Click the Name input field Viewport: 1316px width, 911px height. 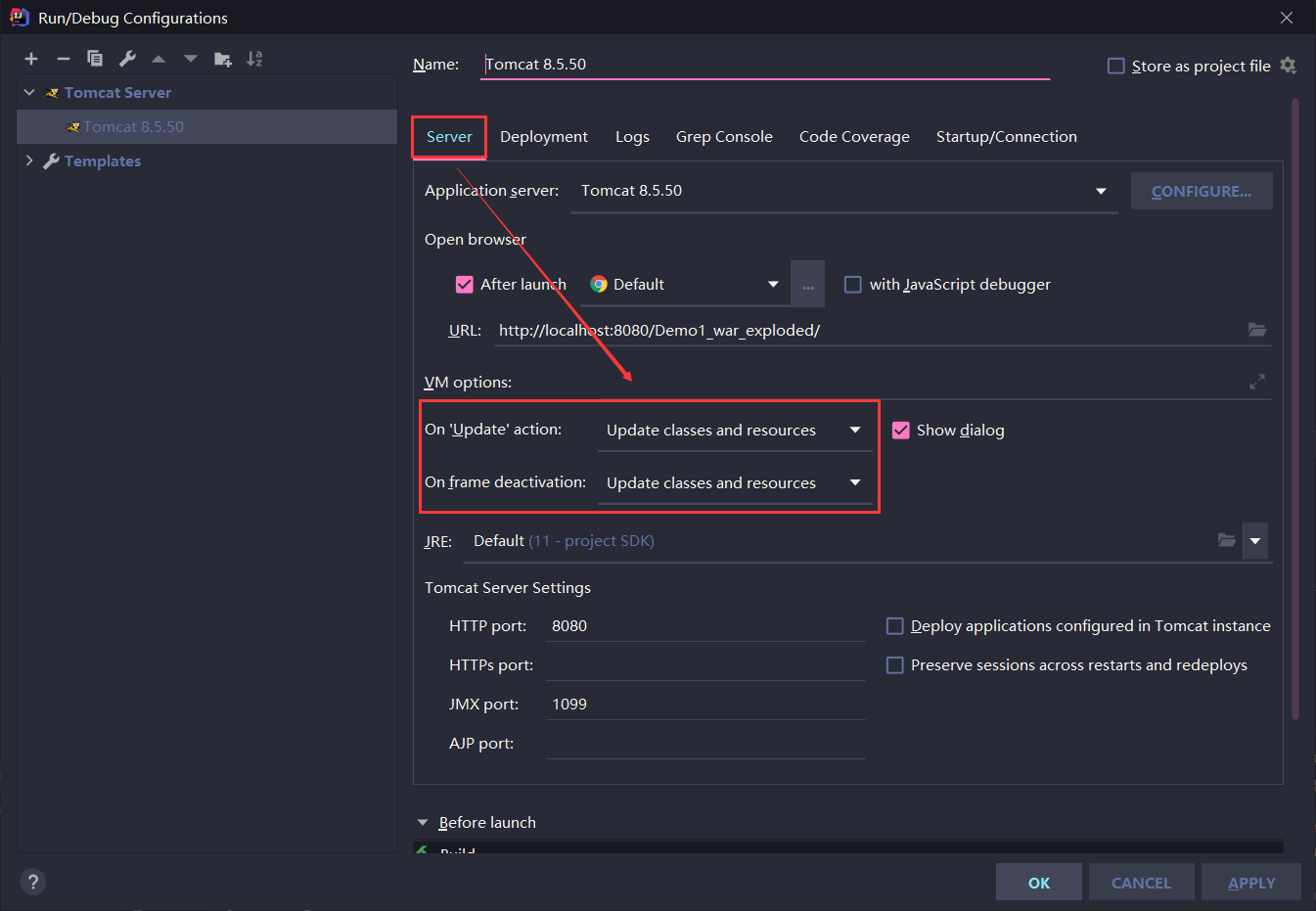[x=766, y=65]
